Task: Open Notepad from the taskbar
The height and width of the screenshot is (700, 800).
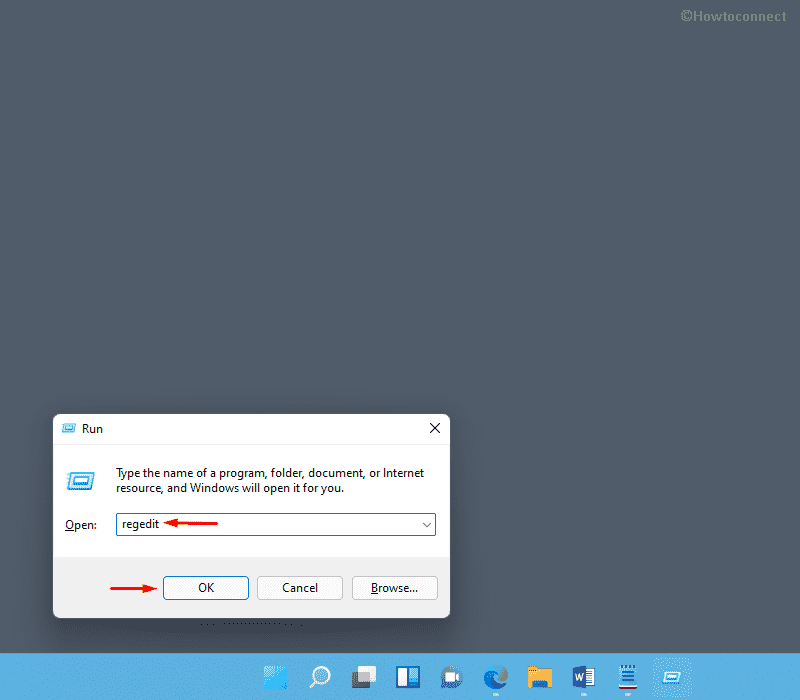Action: point(628,677)
